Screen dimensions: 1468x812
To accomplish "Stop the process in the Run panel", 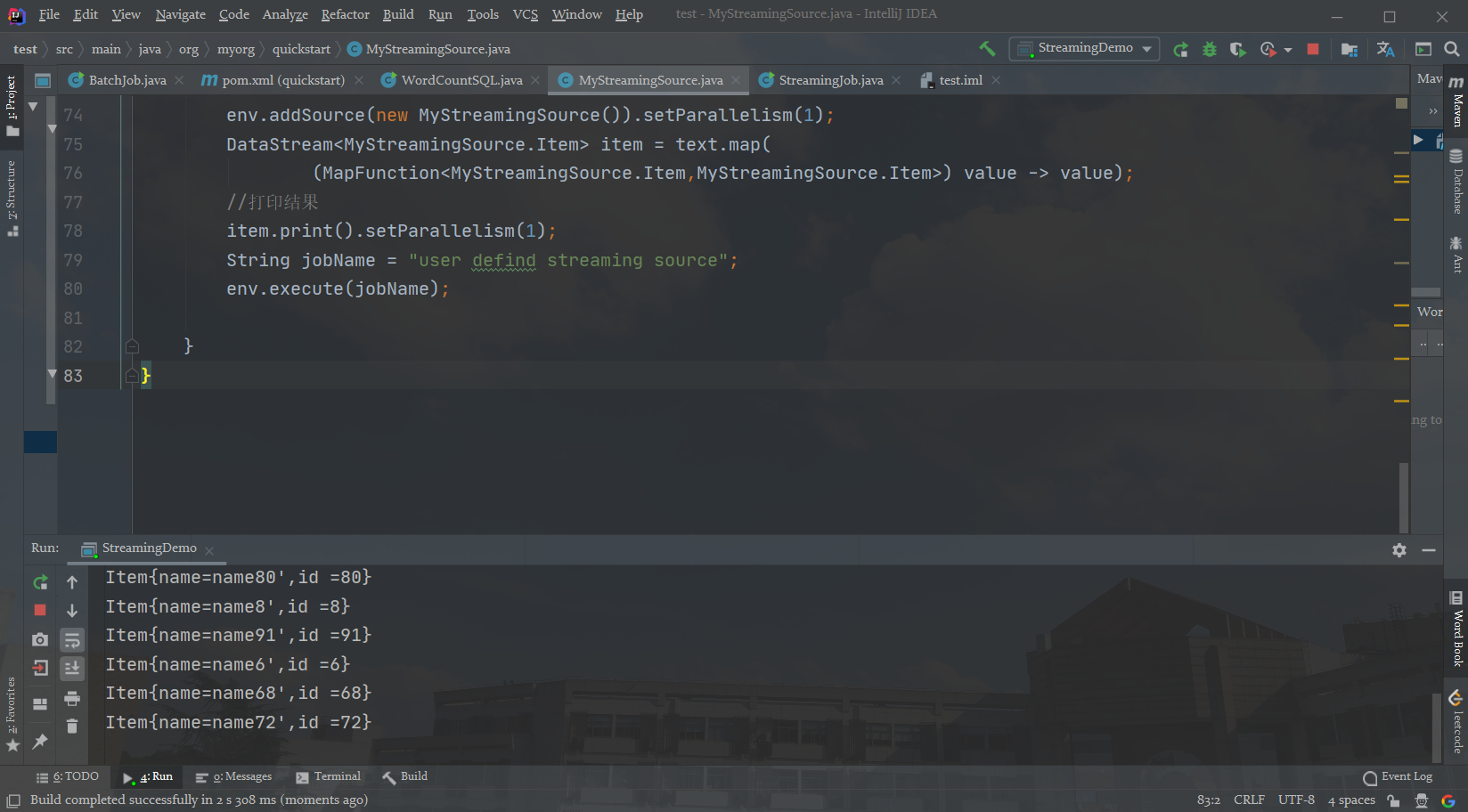I will (x=40, y=610).
